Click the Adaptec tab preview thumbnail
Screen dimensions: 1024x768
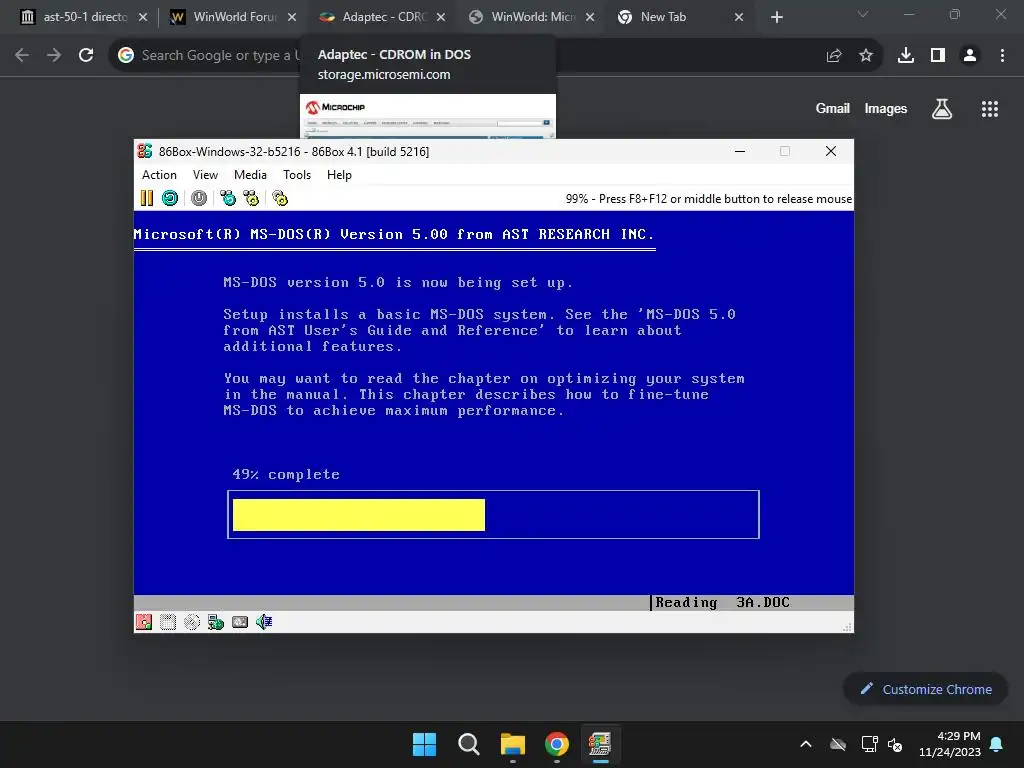coord(428,116)
